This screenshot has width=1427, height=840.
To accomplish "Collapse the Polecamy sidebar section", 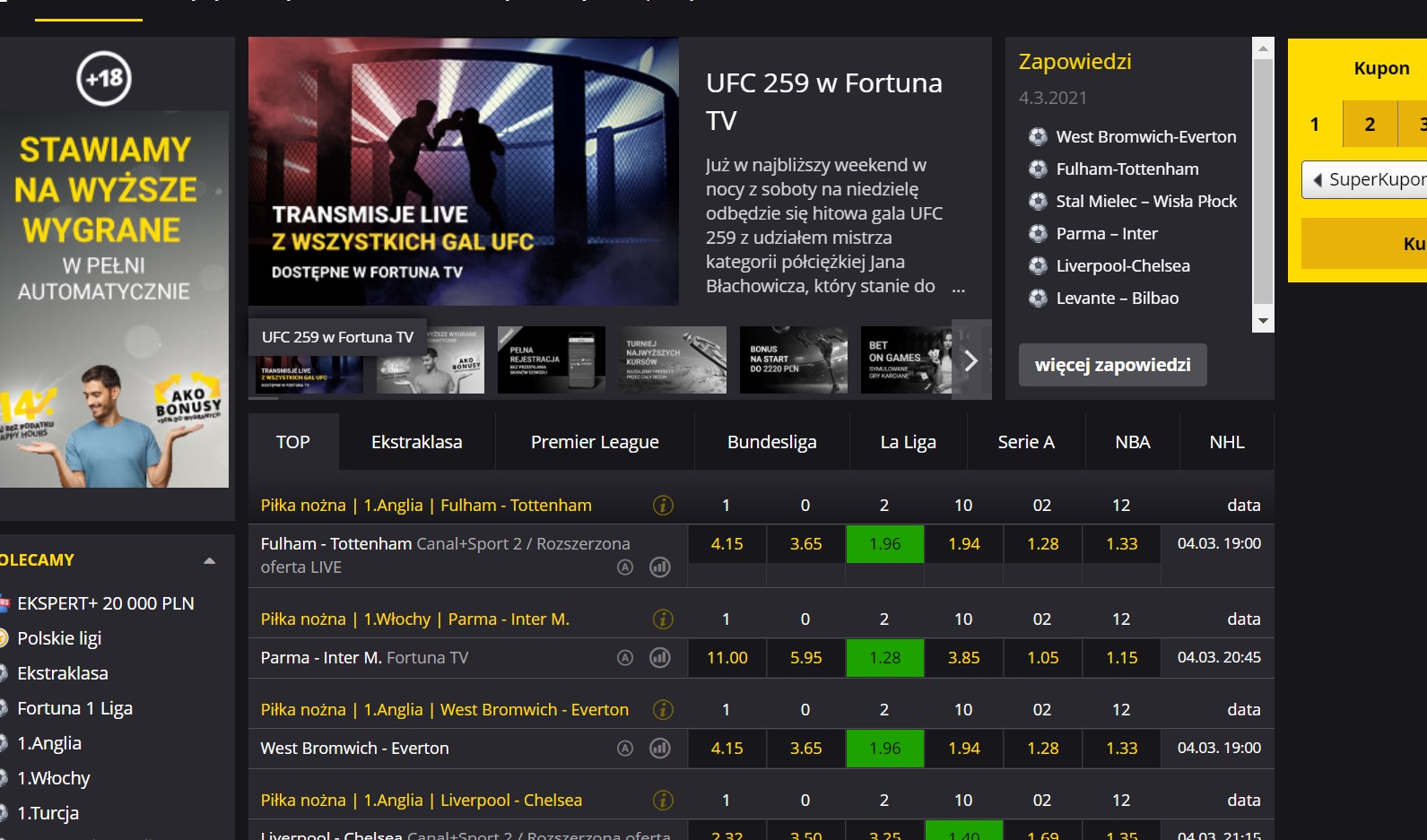I will coord(209,560).
